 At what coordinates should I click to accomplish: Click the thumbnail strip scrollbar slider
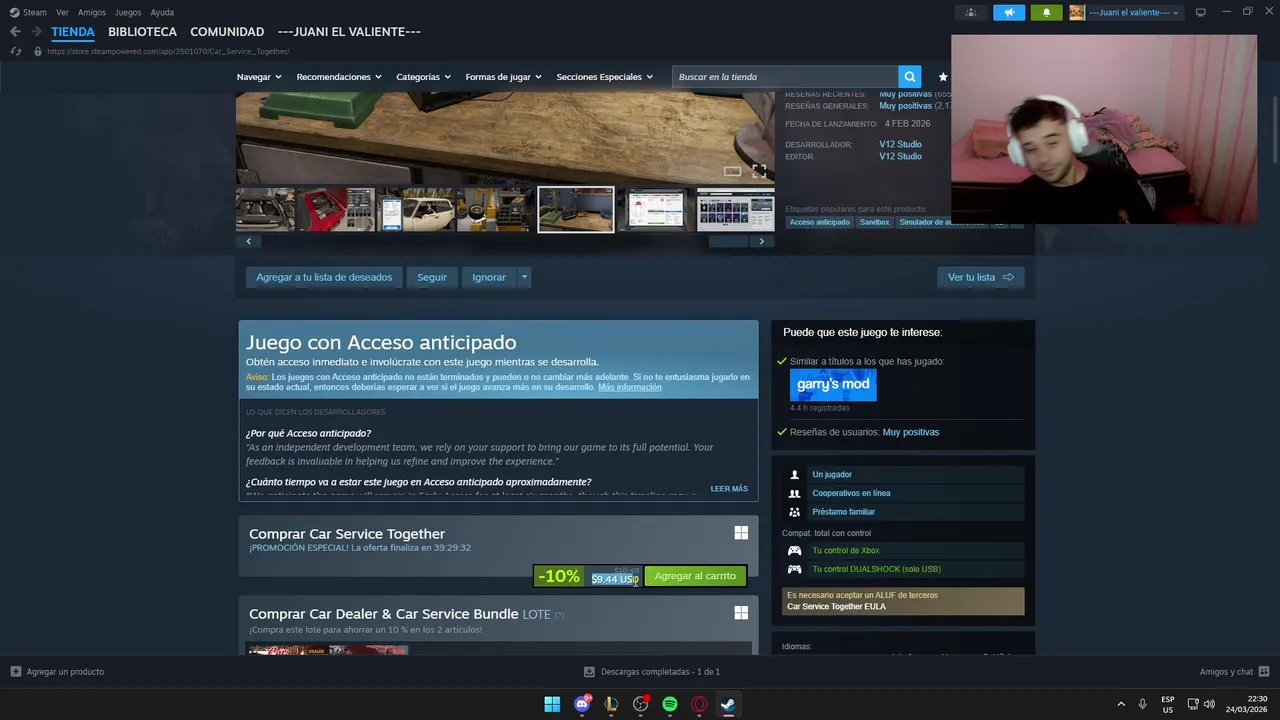pyautogui.click(x=728, y=241)
